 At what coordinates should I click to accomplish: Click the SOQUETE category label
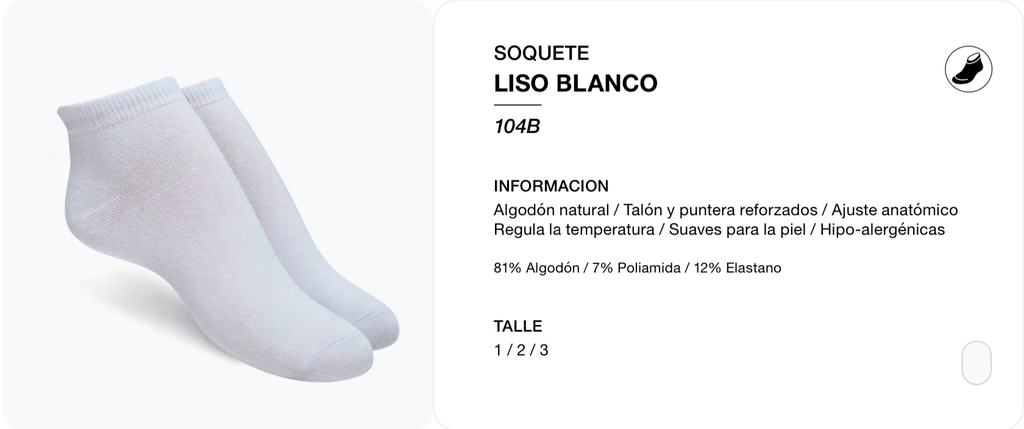541,53
